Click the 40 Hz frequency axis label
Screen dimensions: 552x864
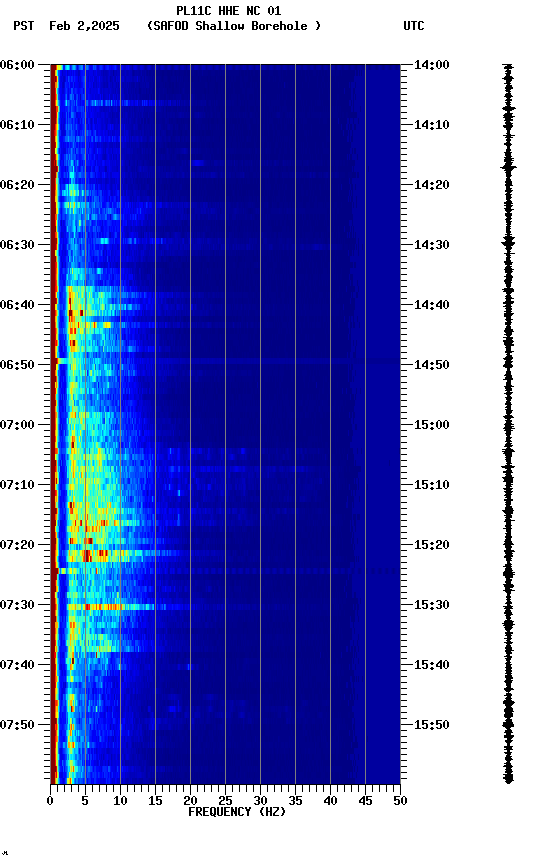[x=330, y=801]
